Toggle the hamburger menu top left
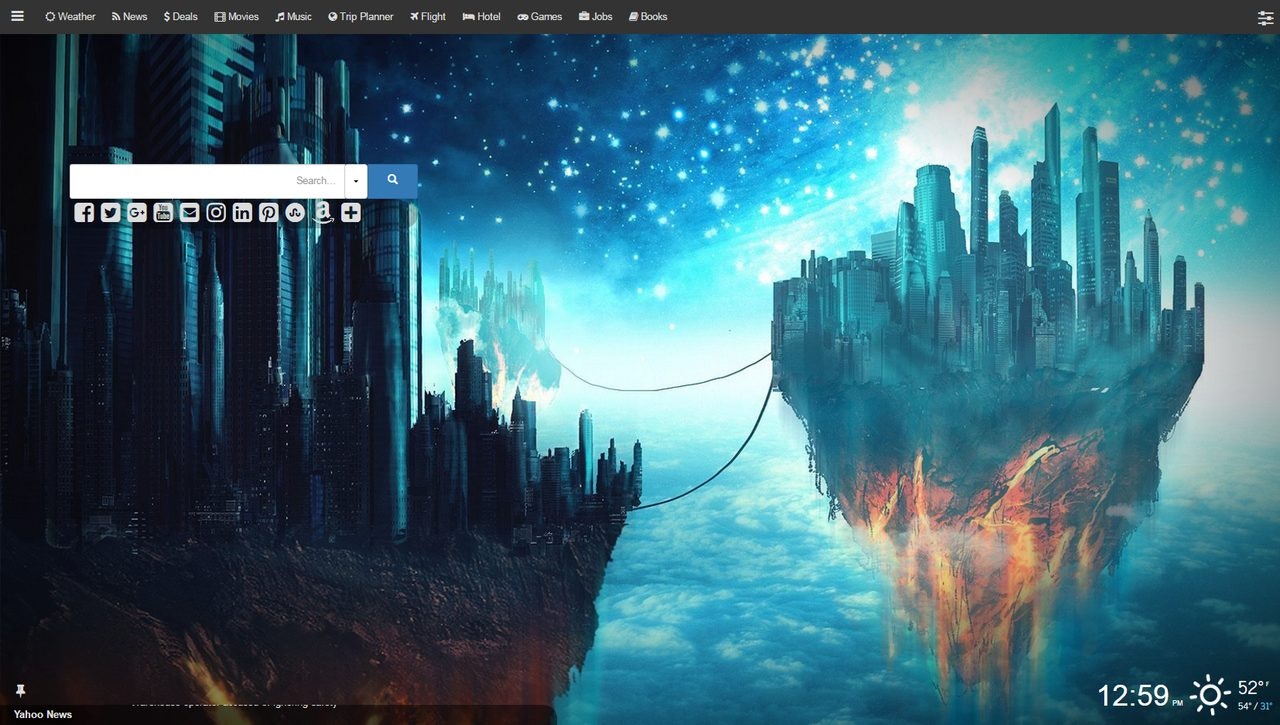The width and height of the screenshot is (1280, 725). pyautogui.click(x=17, y=16)
